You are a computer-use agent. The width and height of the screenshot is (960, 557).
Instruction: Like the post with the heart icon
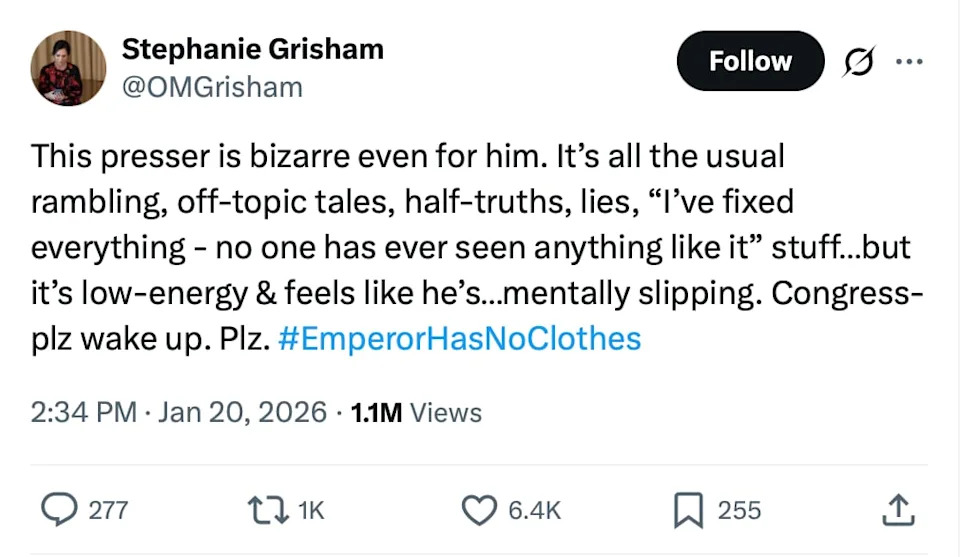coord(479,510)
